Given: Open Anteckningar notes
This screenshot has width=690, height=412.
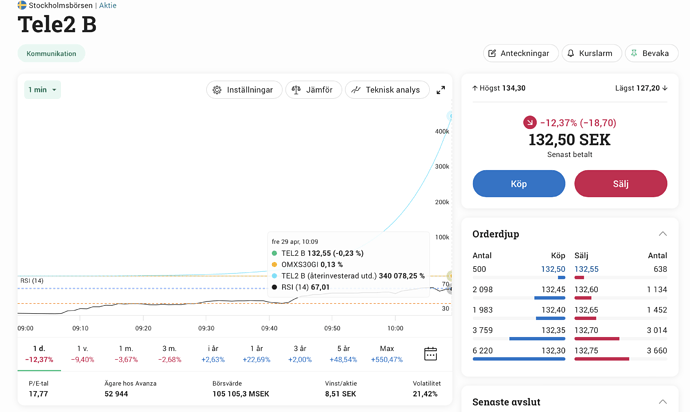Looking at the screenshot, I should pos(521,53).
